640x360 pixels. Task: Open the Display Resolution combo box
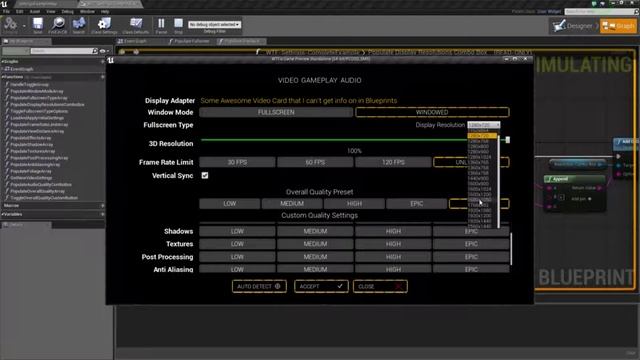coord(484,125)
